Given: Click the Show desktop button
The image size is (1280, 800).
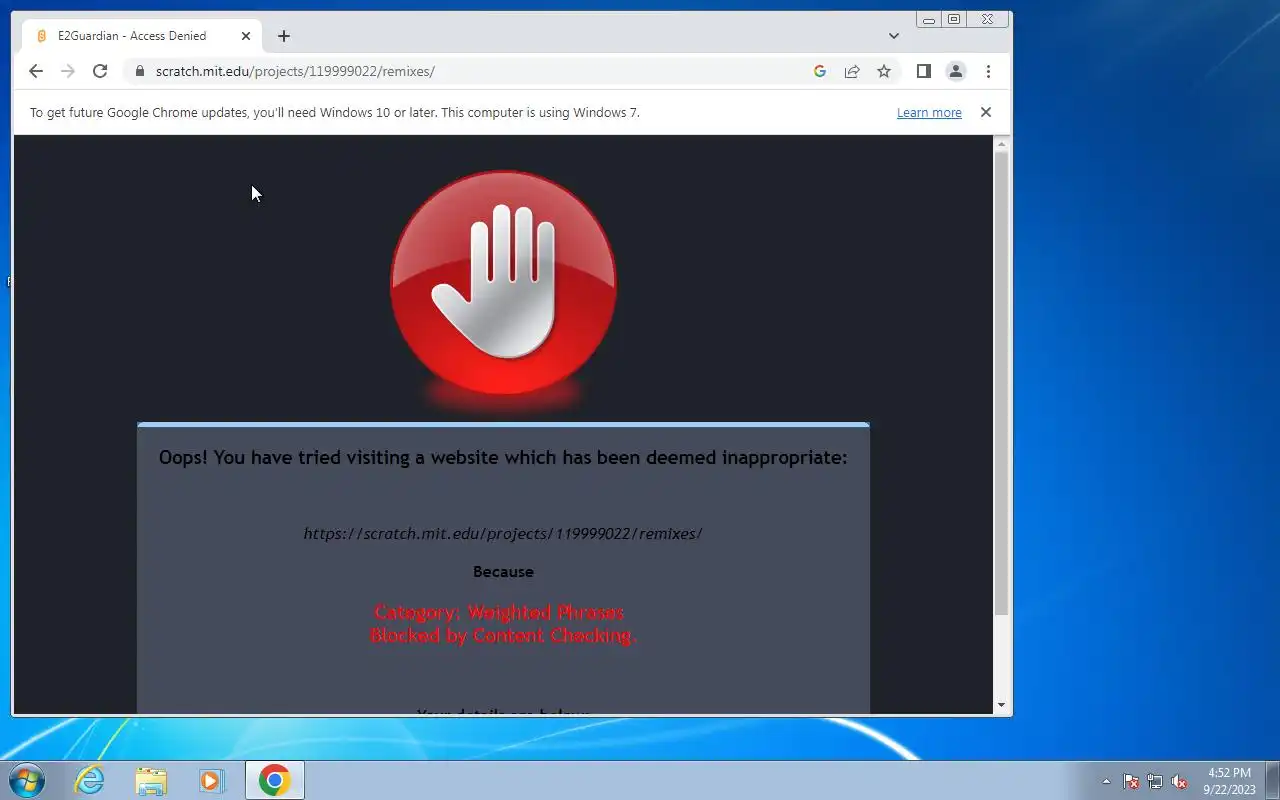Looking at the screenshot, I should (x=1272, y=780).
